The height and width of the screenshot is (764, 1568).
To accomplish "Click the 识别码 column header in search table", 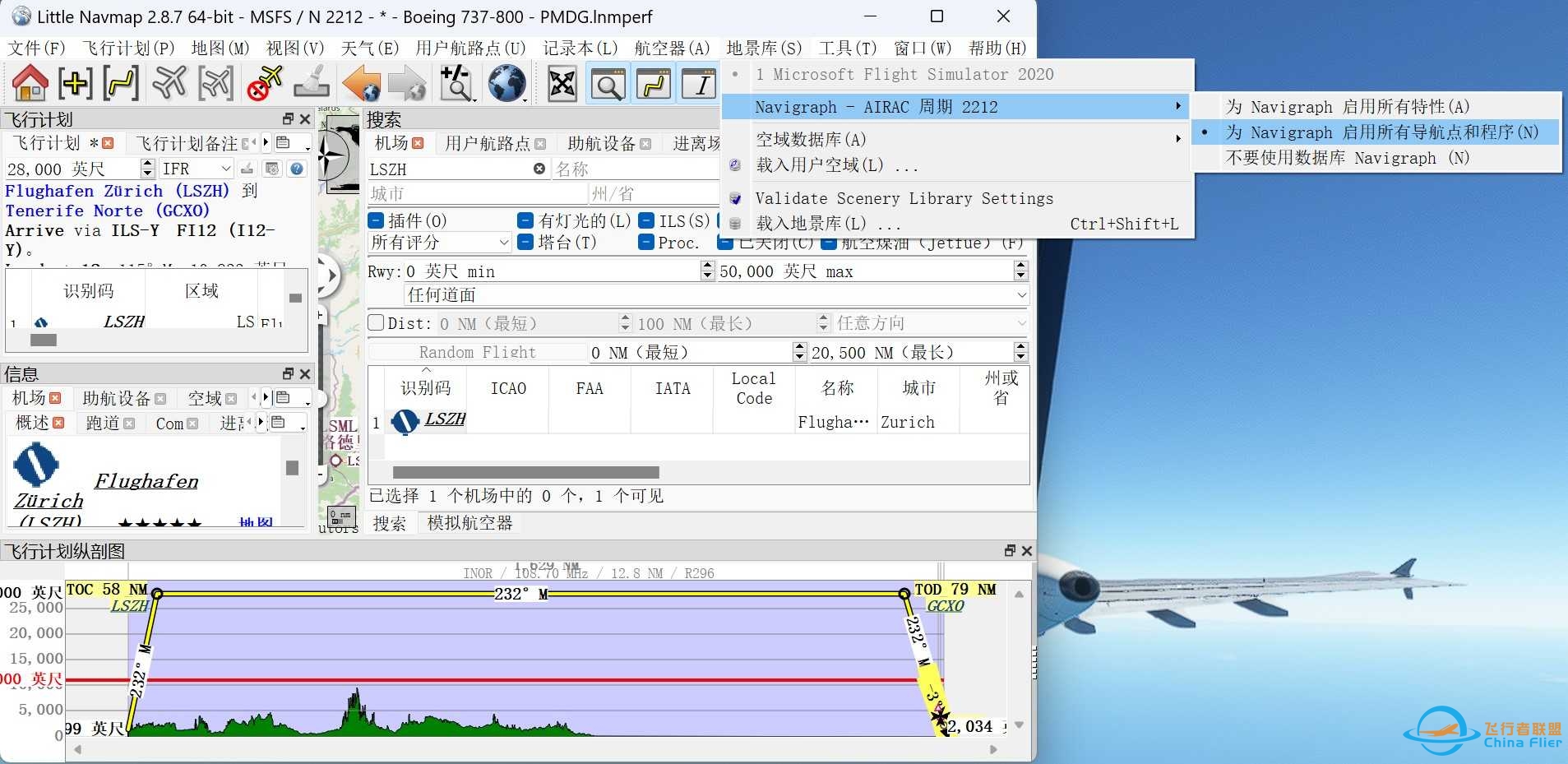I will [425, 388].
